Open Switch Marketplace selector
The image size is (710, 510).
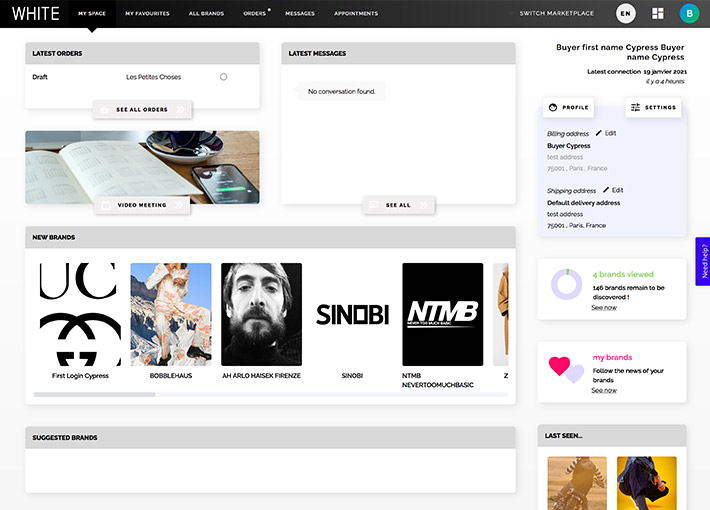coord(556,14)
